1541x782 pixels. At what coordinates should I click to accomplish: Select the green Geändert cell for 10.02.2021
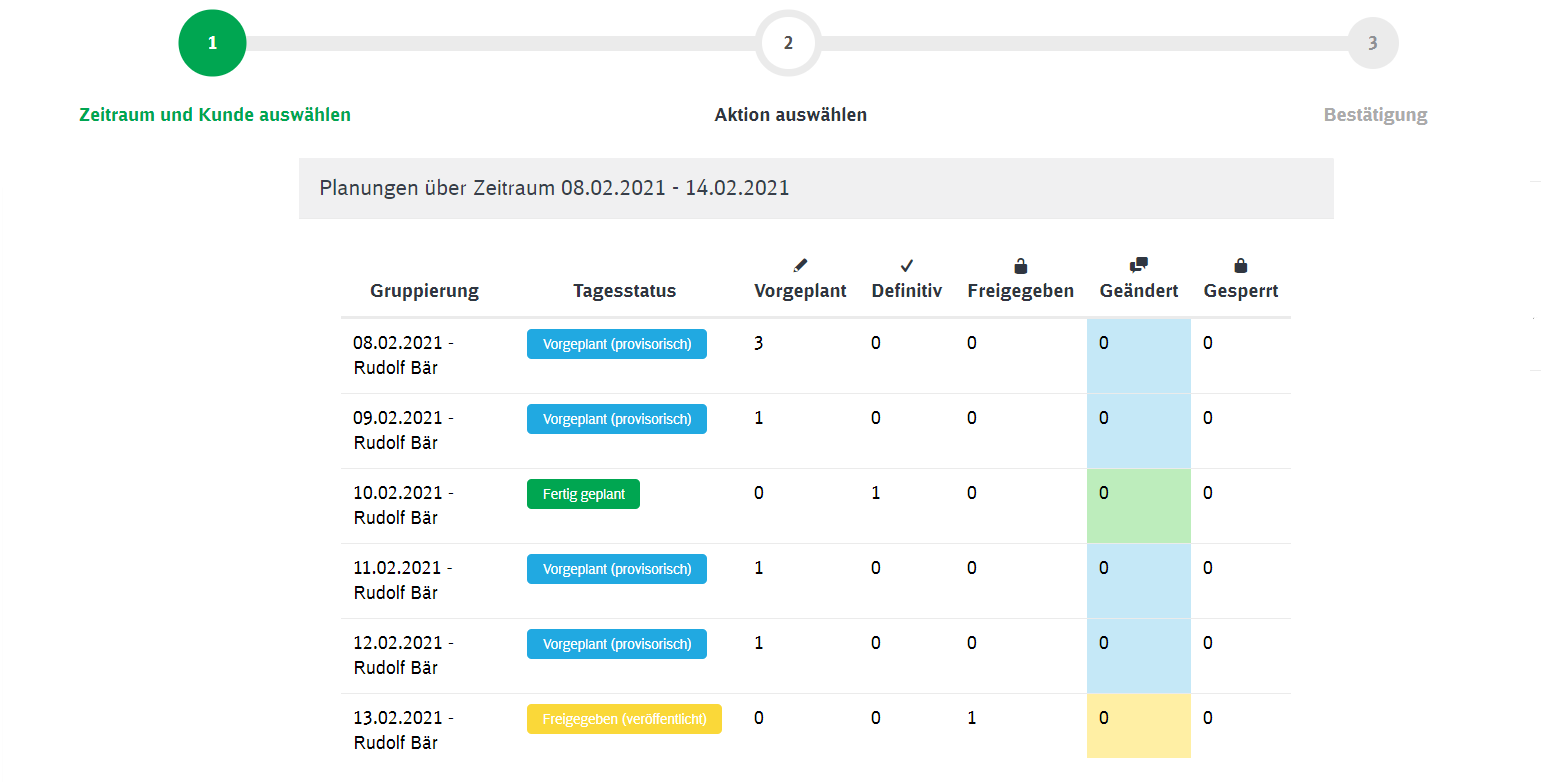(x=1139, y=506)
